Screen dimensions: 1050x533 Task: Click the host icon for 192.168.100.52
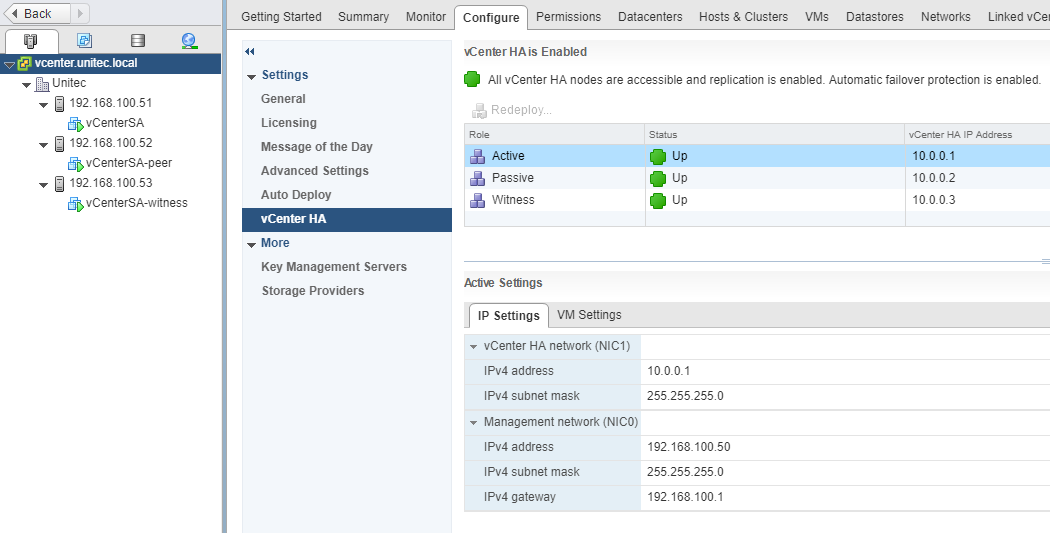(59, 143)
